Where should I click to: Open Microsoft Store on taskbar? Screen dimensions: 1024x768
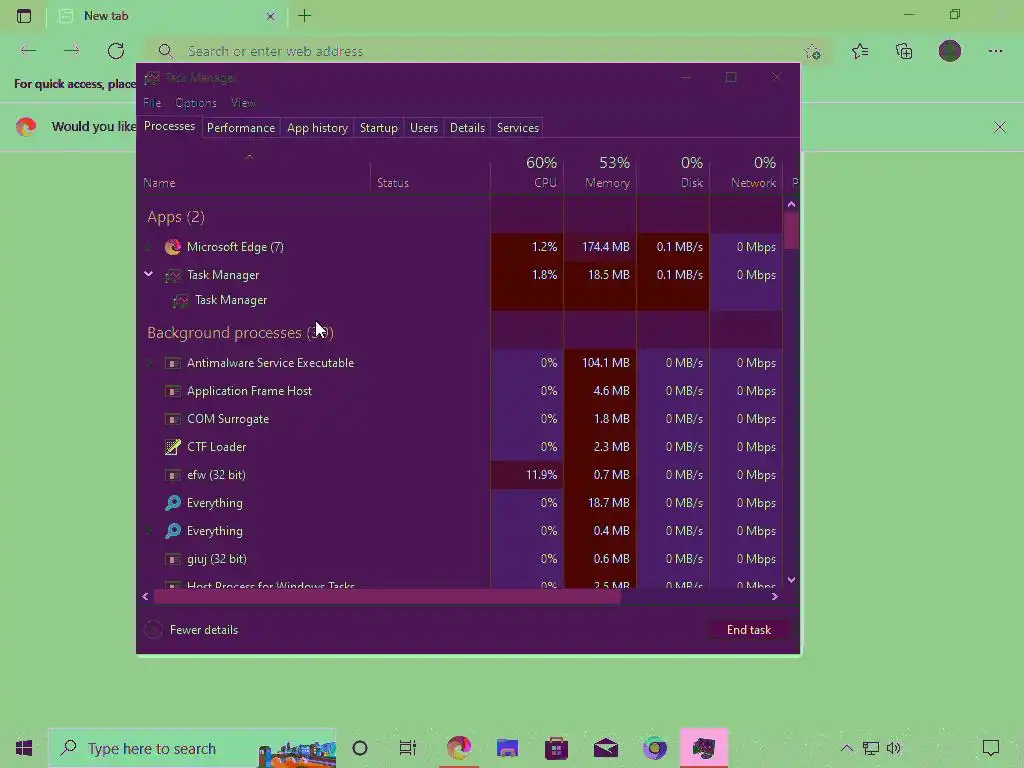click(556, 748)
